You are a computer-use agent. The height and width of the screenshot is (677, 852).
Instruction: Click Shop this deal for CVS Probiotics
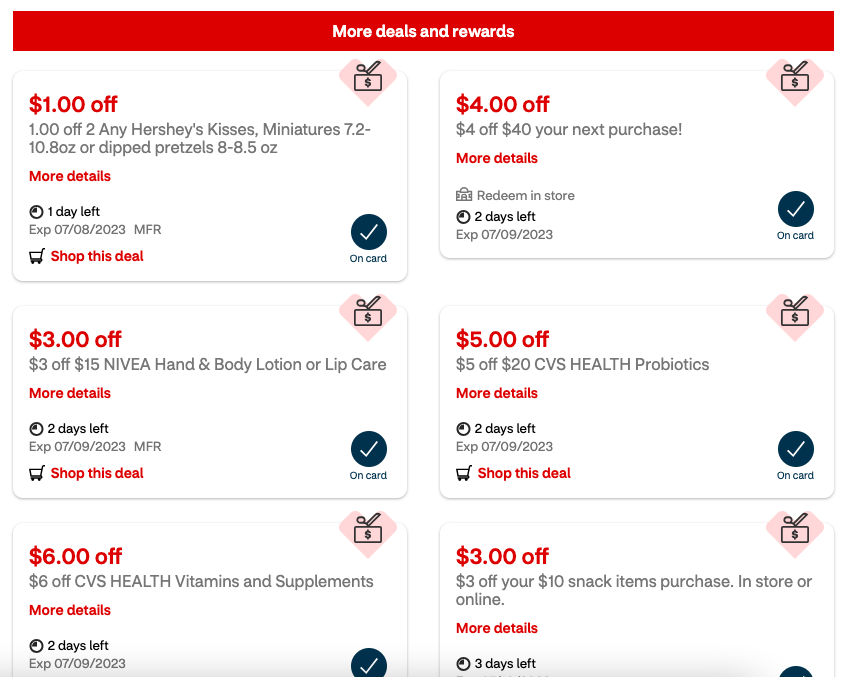(524, 473)
